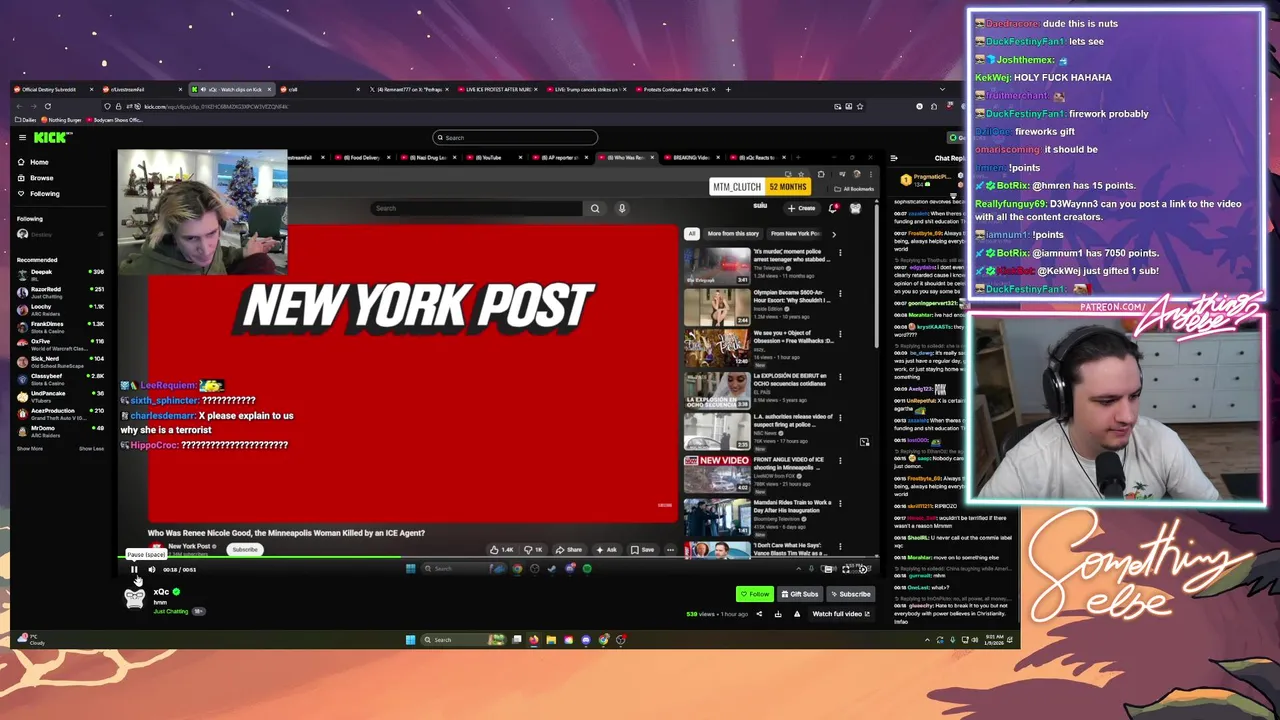1280x720 pixels.
Task: Select Loochy recommended channel
Action: tap(60, 308)
